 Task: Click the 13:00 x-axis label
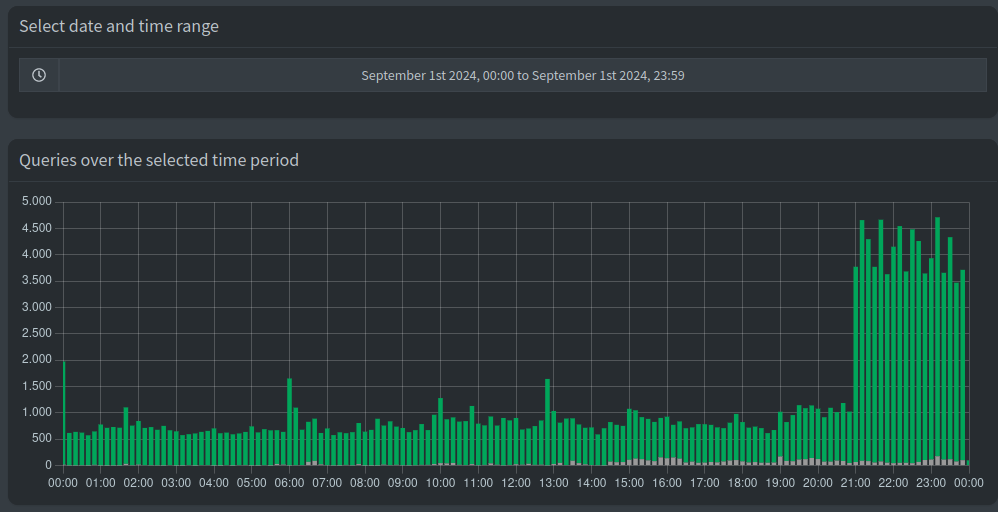point(554,483)
